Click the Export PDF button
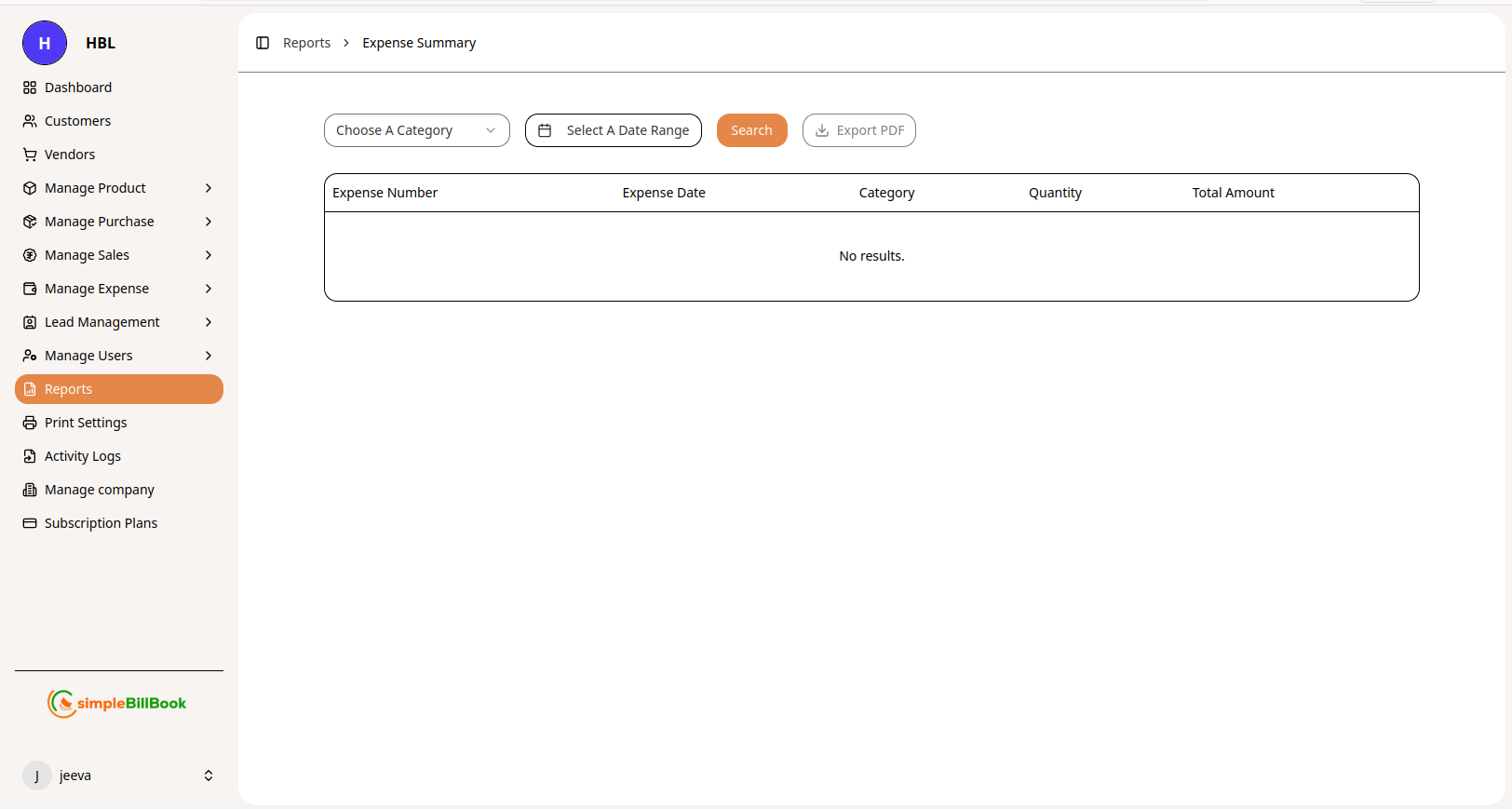 (x=858, y=130)
